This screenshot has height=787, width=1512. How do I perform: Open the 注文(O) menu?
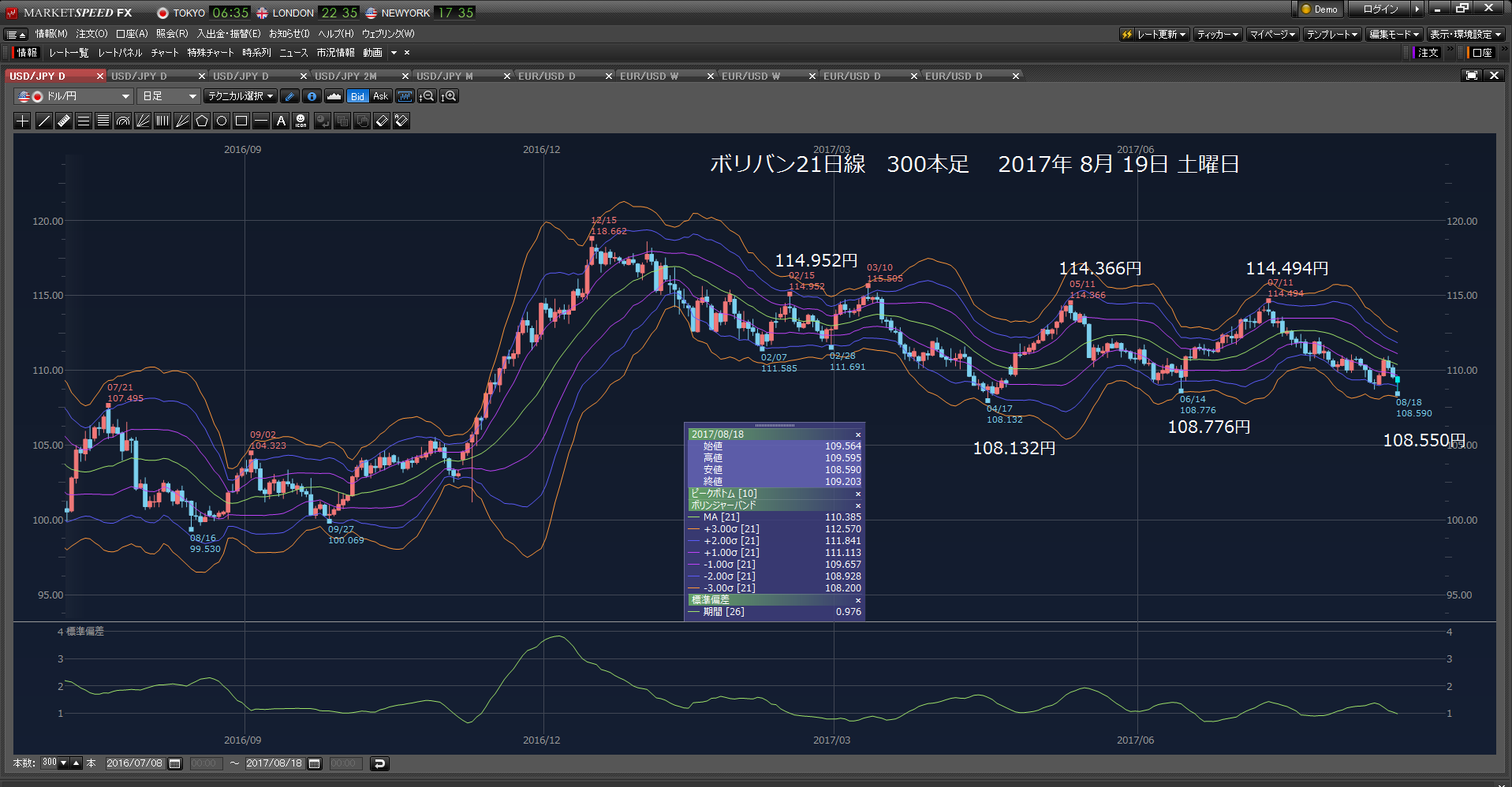coord(91,34)
